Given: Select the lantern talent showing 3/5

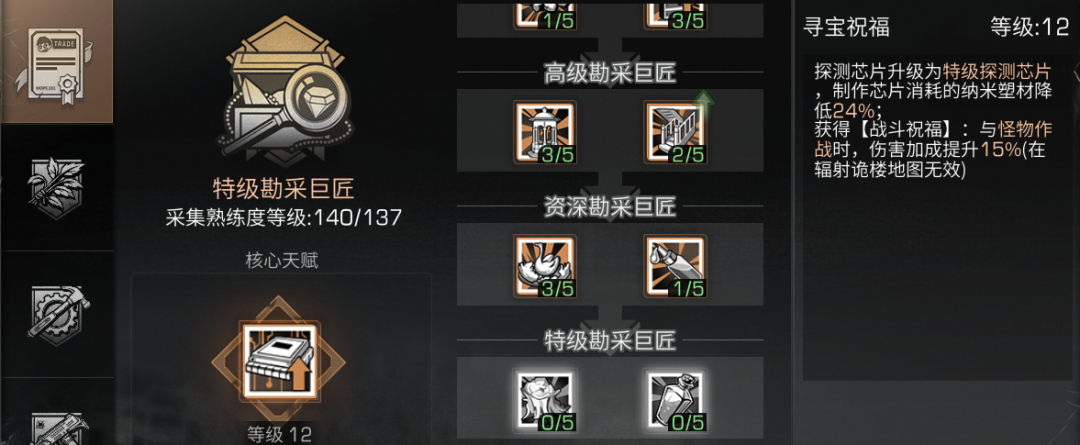Looking at the screenshot, I should coord(543,133).
